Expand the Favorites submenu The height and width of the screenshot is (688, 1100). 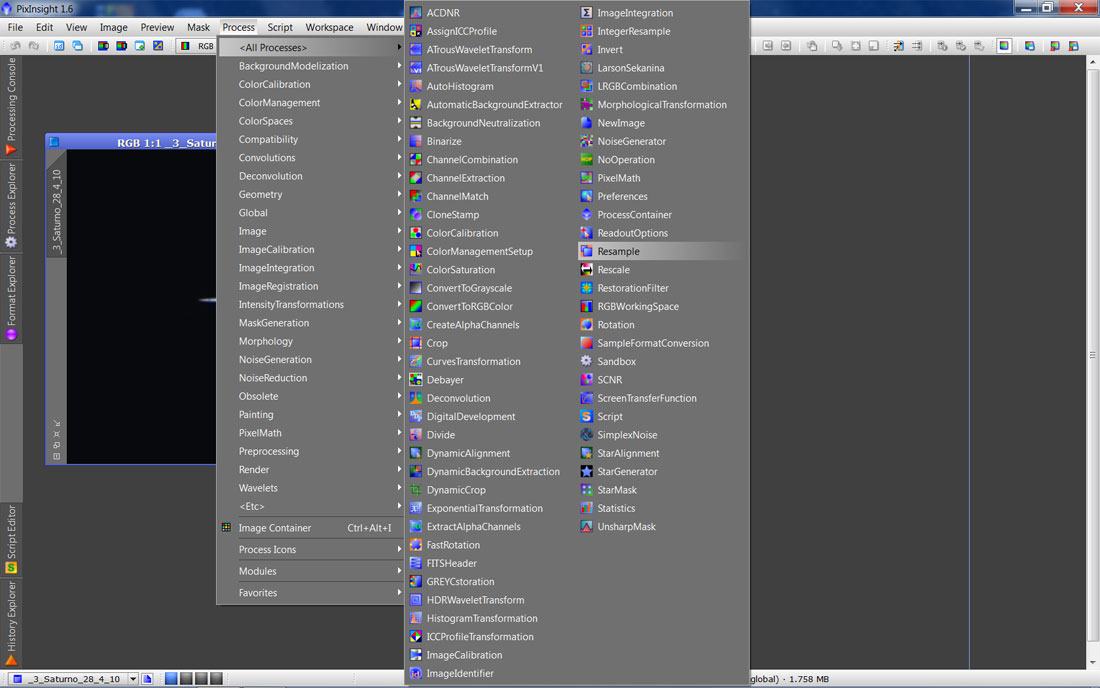coord(311,593)
